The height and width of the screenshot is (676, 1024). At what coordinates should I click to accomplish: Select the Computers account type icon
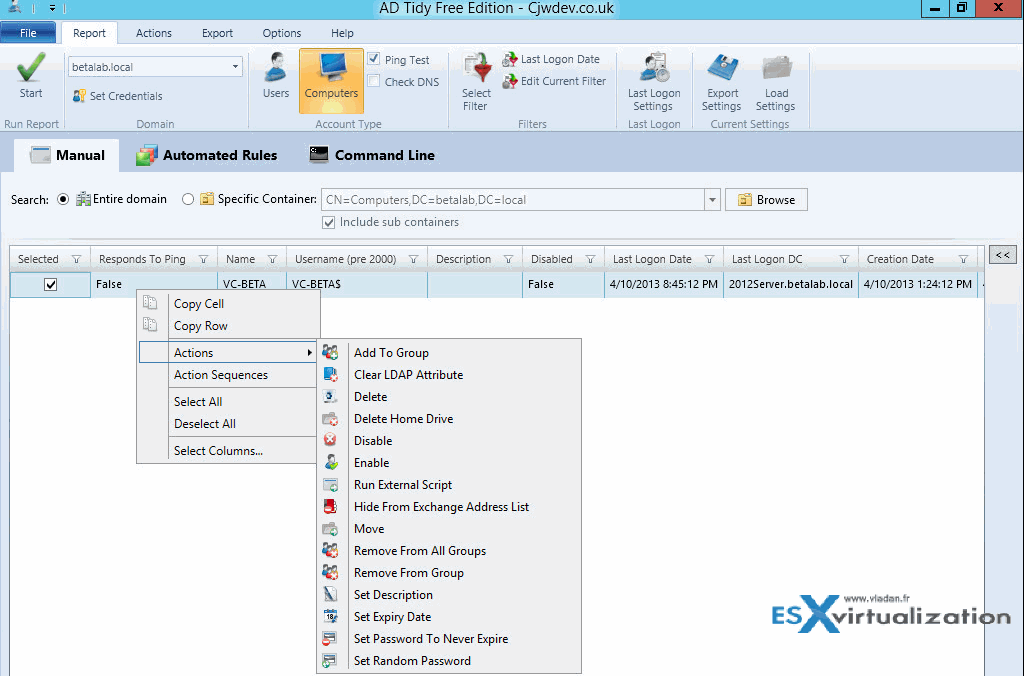pos(332,67)
